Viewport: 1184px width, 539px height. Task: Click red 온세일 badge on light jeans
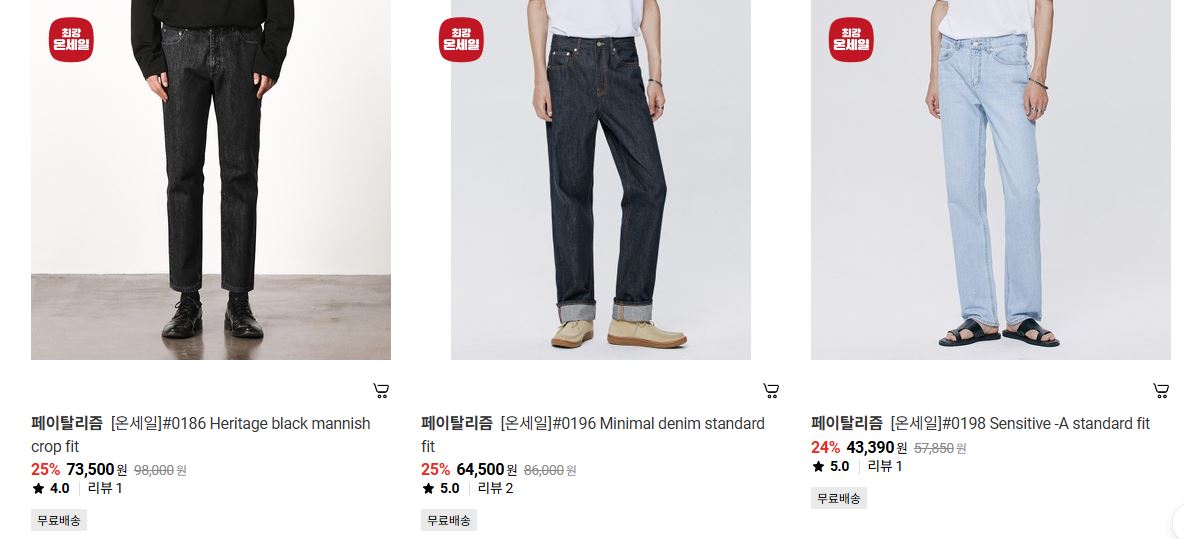point(851,39)
